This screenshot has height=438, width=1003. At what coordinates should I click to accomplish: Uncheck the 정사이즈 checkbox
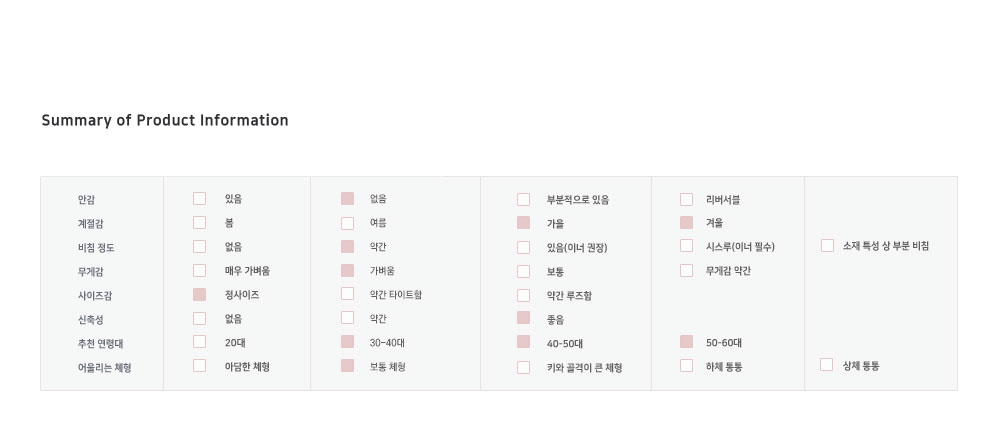[x=200, y=295]
